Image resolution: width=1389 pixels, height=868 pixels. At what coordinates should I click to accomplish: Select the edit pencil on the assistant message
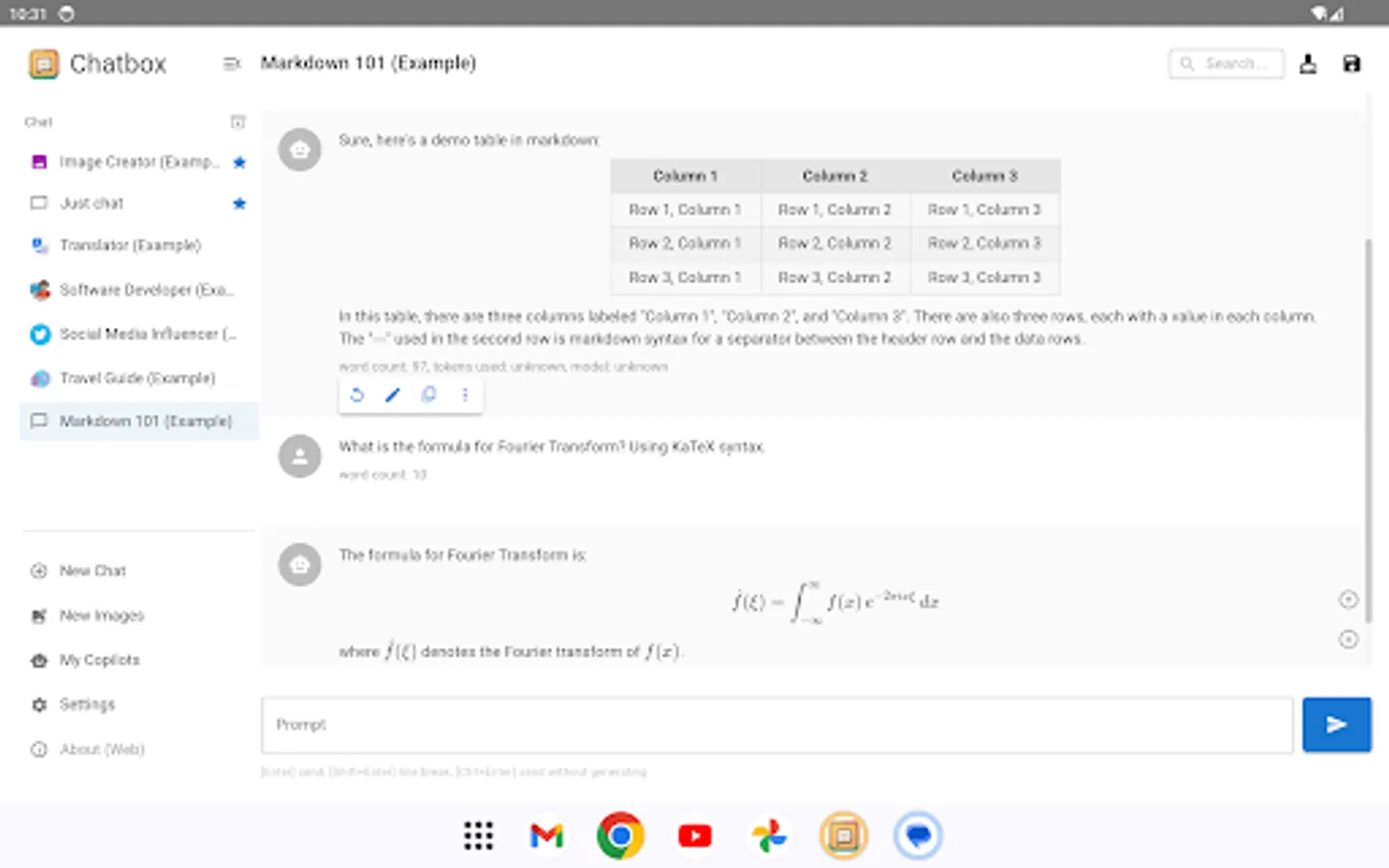pyautogui.click(x=392, y=394)
